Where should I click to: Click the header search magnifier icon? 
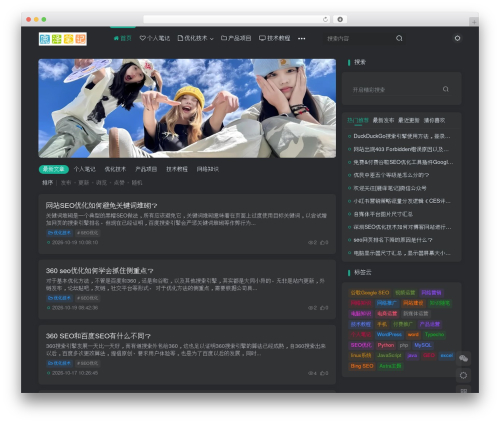(x=399, y=38)
